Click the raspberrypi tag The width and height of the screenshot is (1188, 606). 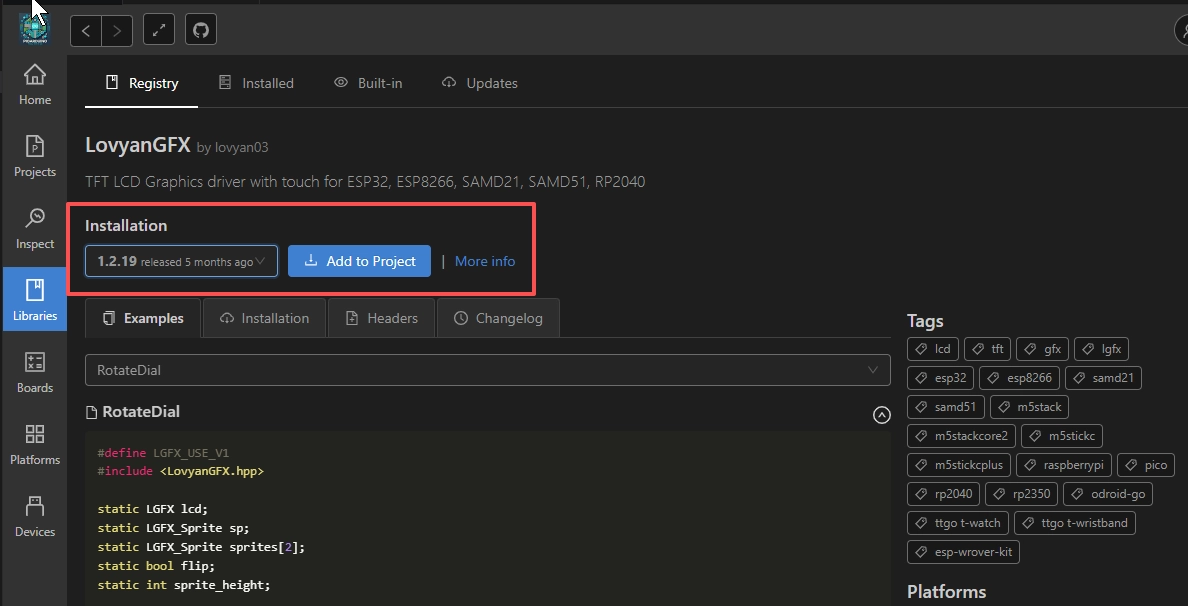[x=1065, y=465]
